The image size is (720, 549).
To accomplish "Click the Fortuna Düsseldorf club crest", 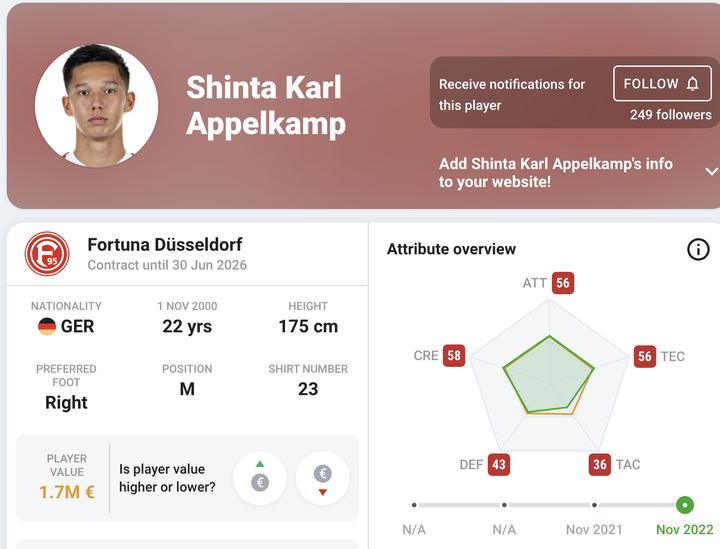I will (47, 254).
